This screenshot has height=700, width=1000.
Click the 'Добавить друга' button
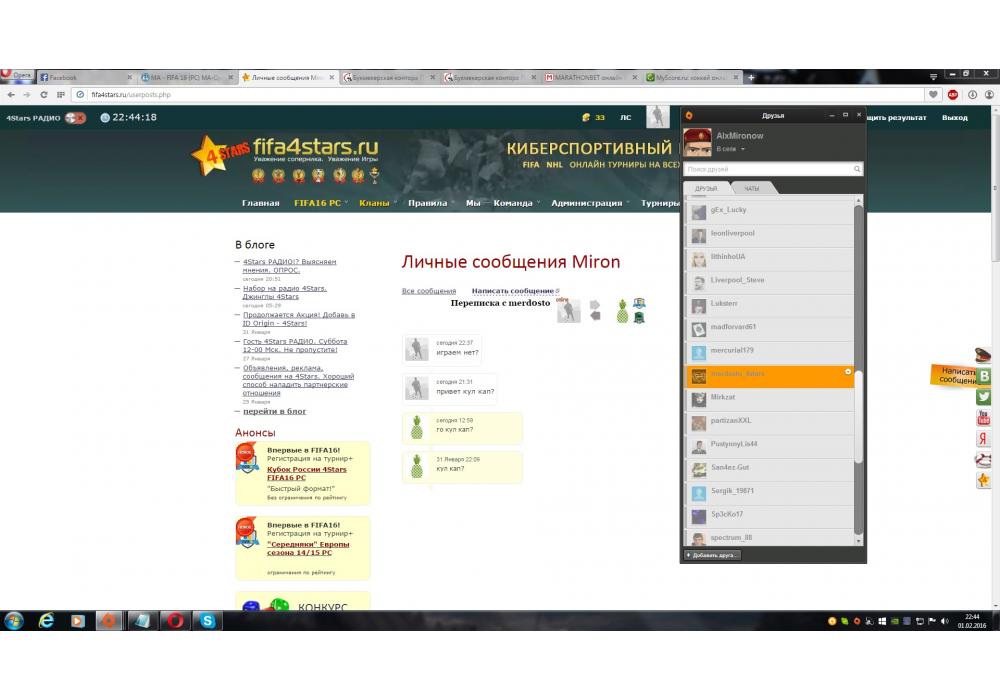tap(712, 554)
